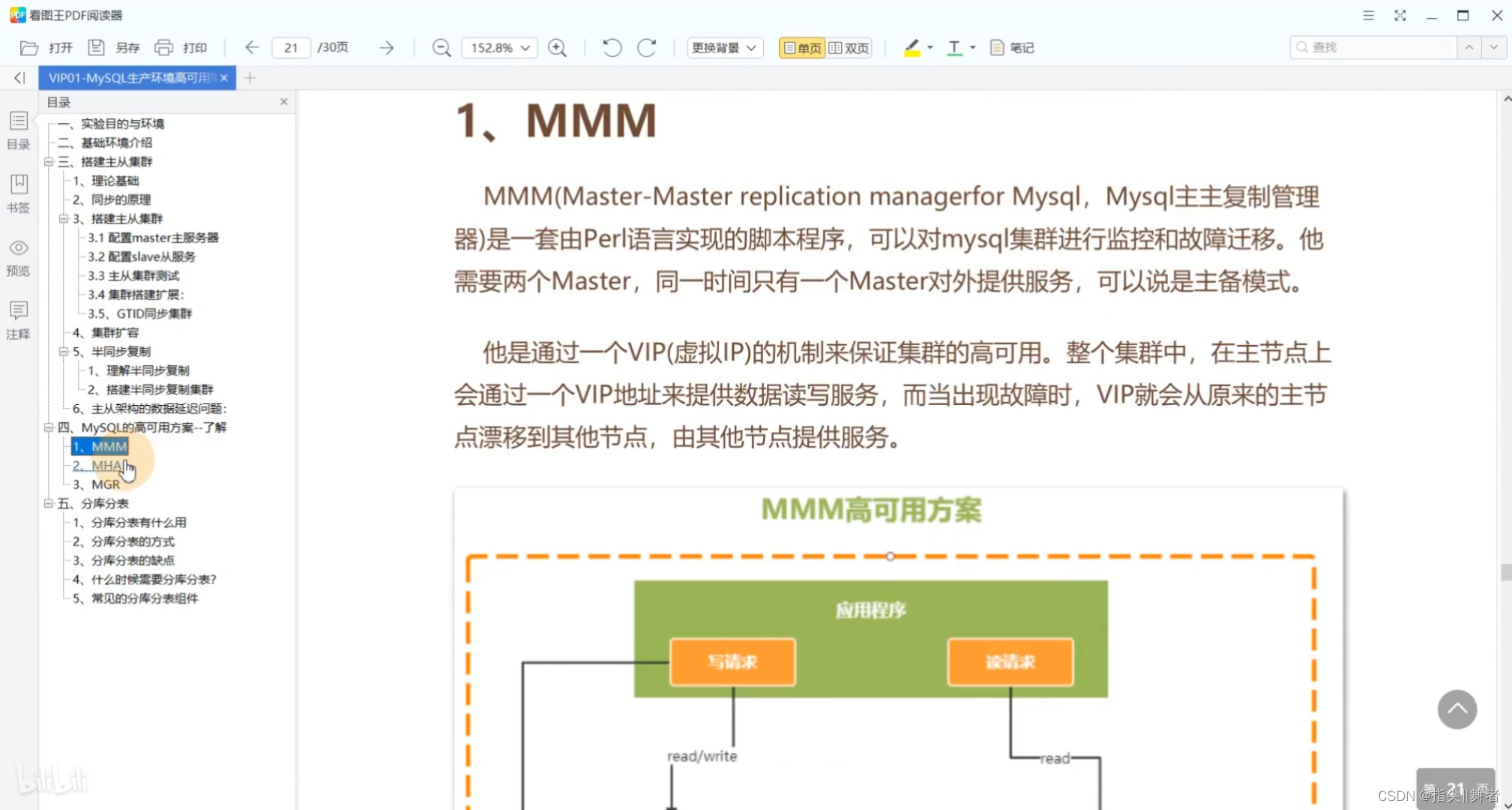Open the 预览 preview panel

coord(19,258)
